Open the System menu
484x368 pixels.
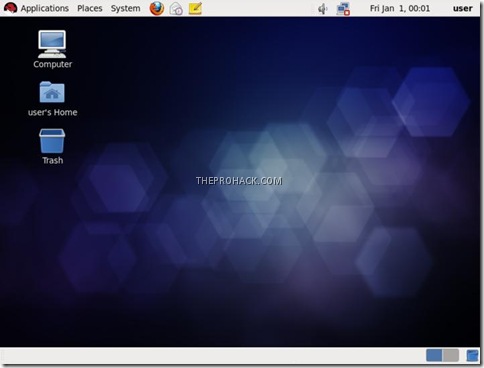pyautogui.click(x=125, y=8)
